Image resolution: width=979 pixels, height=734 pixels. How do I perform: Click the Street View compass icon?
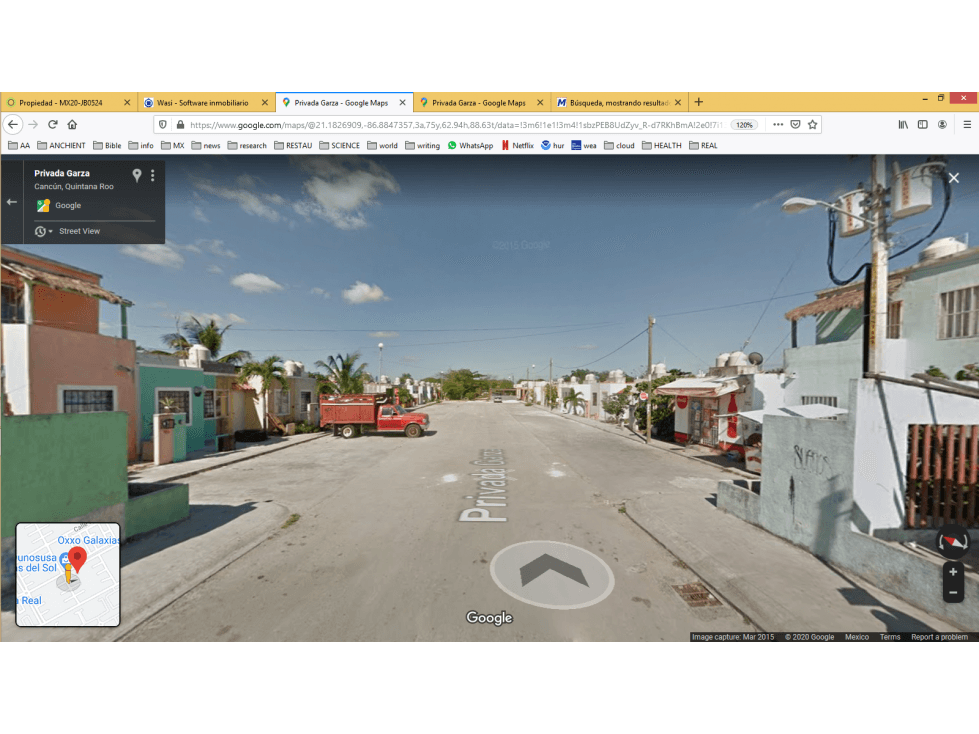953,542
